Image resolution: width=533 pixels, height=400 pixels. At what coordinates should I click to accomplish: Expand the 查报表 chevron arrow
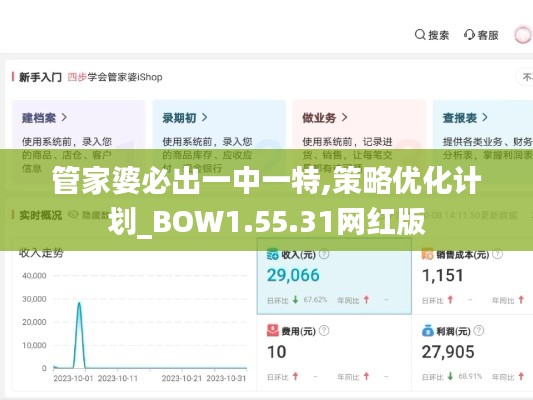click(x=485, y=118)
